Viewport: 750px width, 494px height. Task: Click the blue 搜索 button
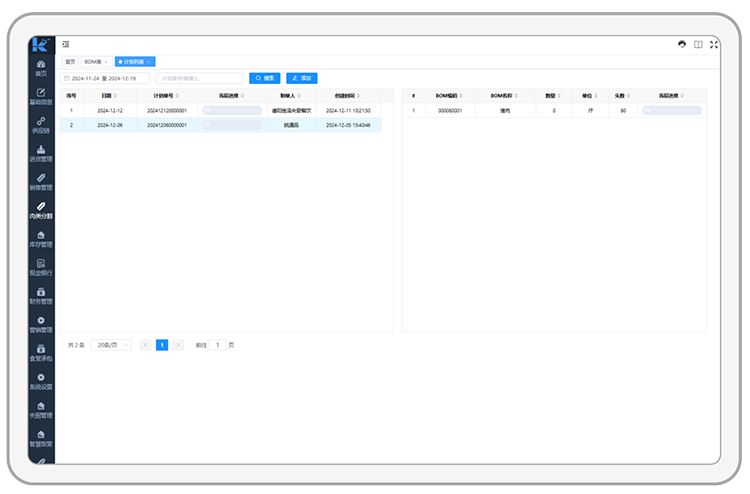coord(265,78)
